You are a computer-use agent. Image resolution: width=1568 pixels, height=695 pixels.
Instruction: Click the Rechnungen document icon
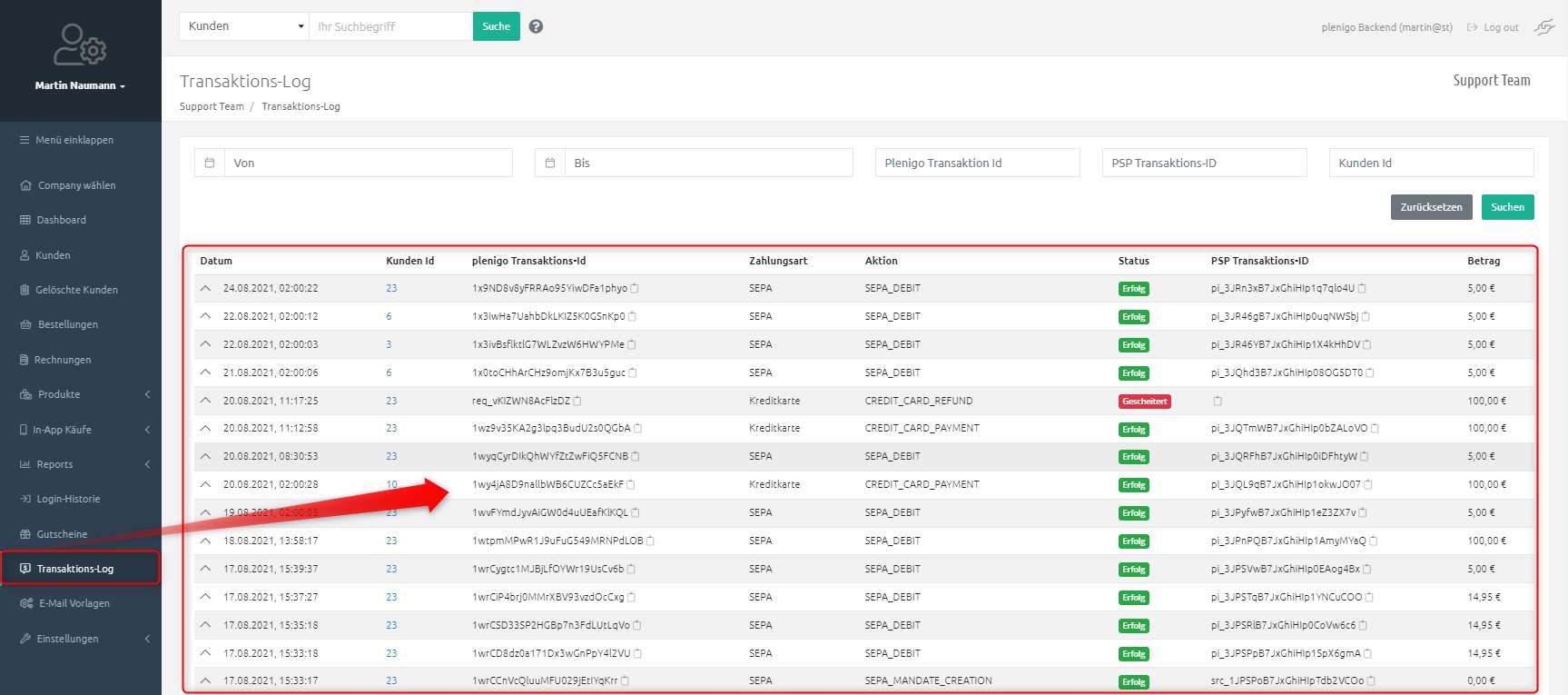[25, 360]
